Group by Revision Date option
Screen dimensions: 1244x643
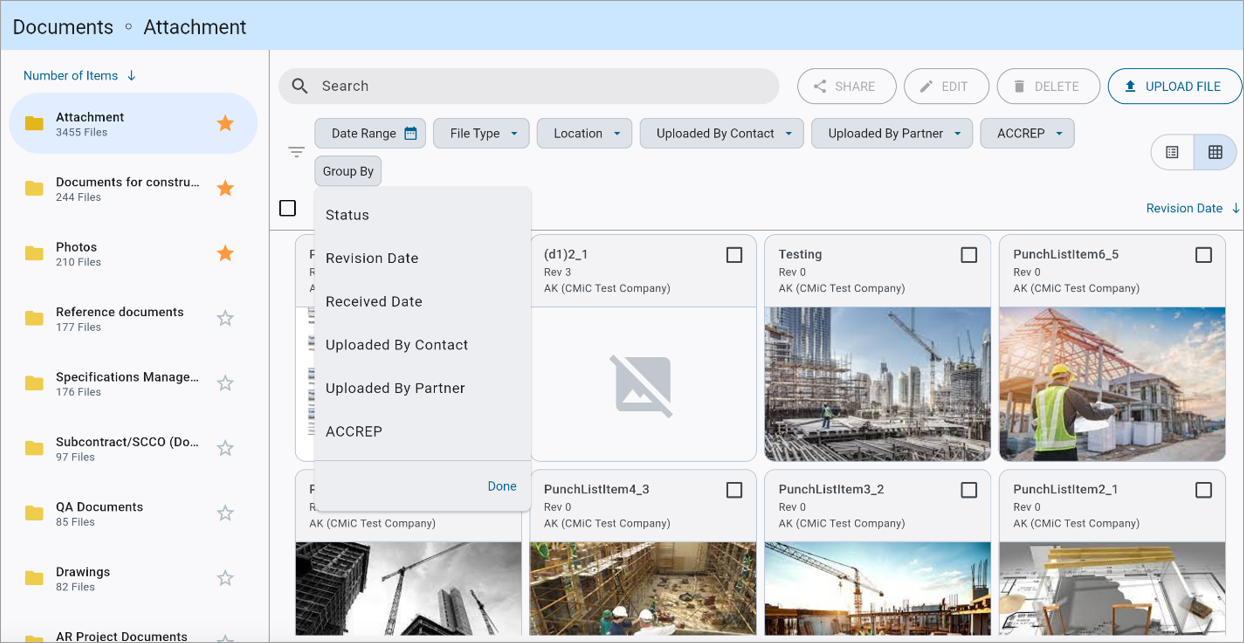(422, 258)
